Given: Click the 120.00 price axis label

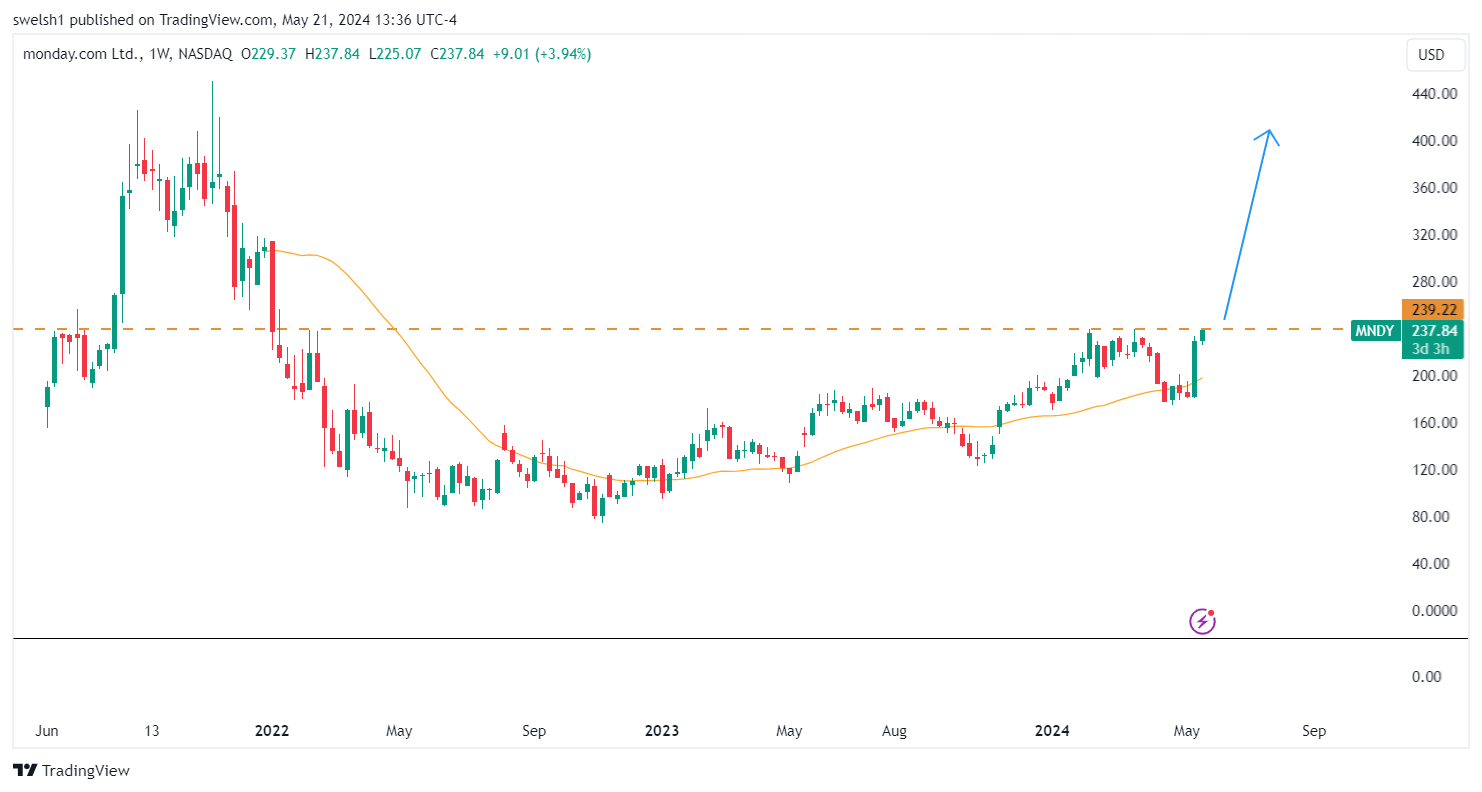Looking at the screenshot, I should pyautogui.click(x=1433, y=470).
